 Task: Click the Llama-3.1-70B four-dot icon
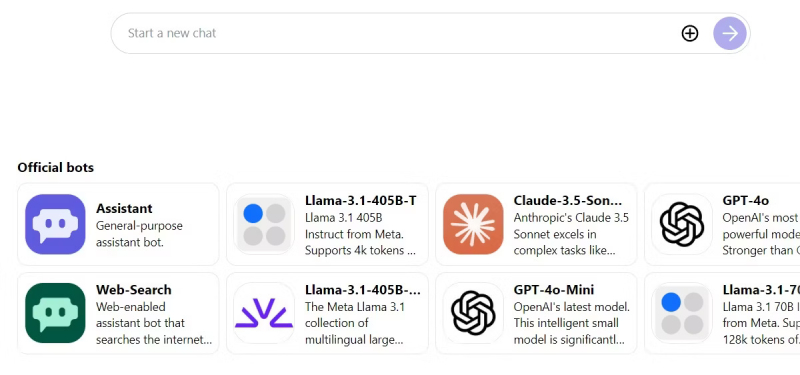(682, 313)
